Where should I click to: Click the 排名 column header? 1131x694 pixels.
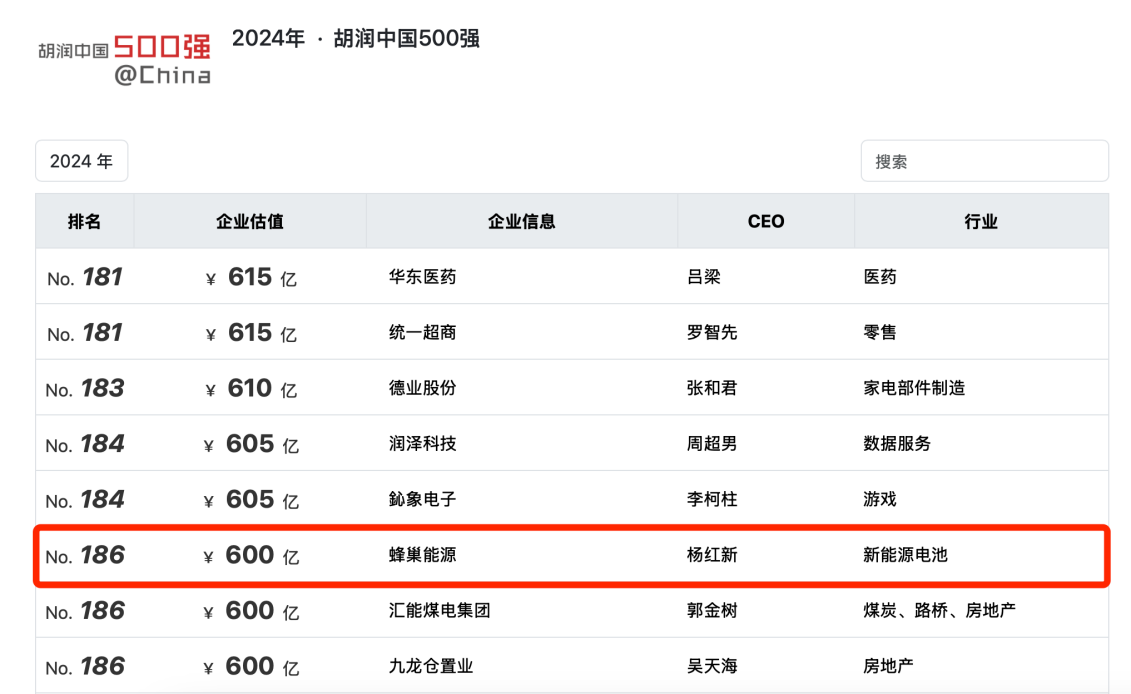coord(84,221)
